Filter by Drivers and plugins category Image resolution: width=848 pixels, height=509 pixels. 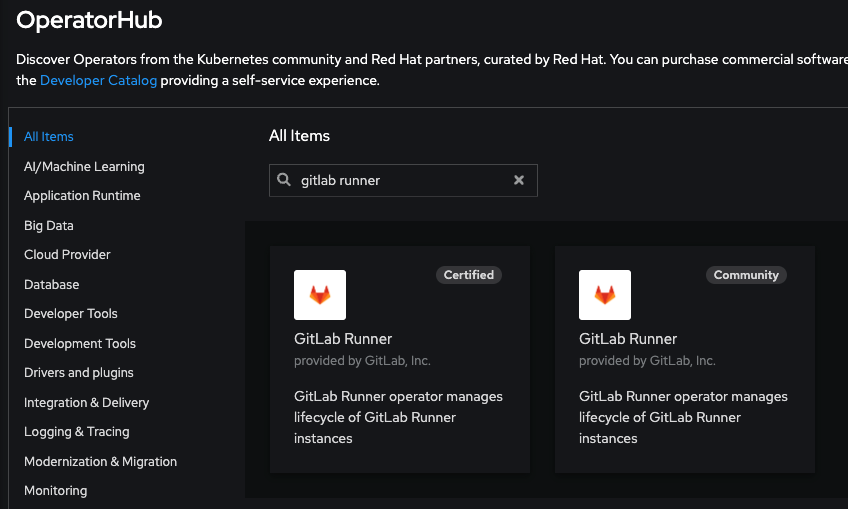tap(79, 373)
